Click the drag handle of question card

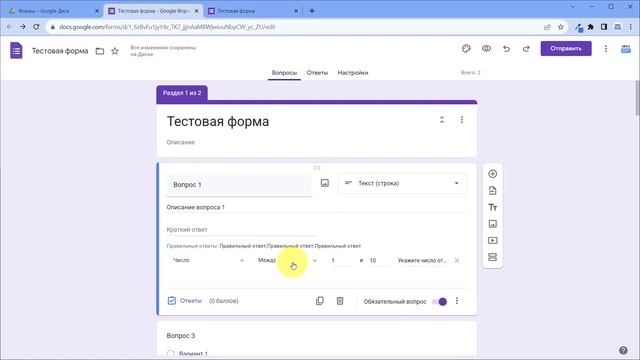(317, 168)
